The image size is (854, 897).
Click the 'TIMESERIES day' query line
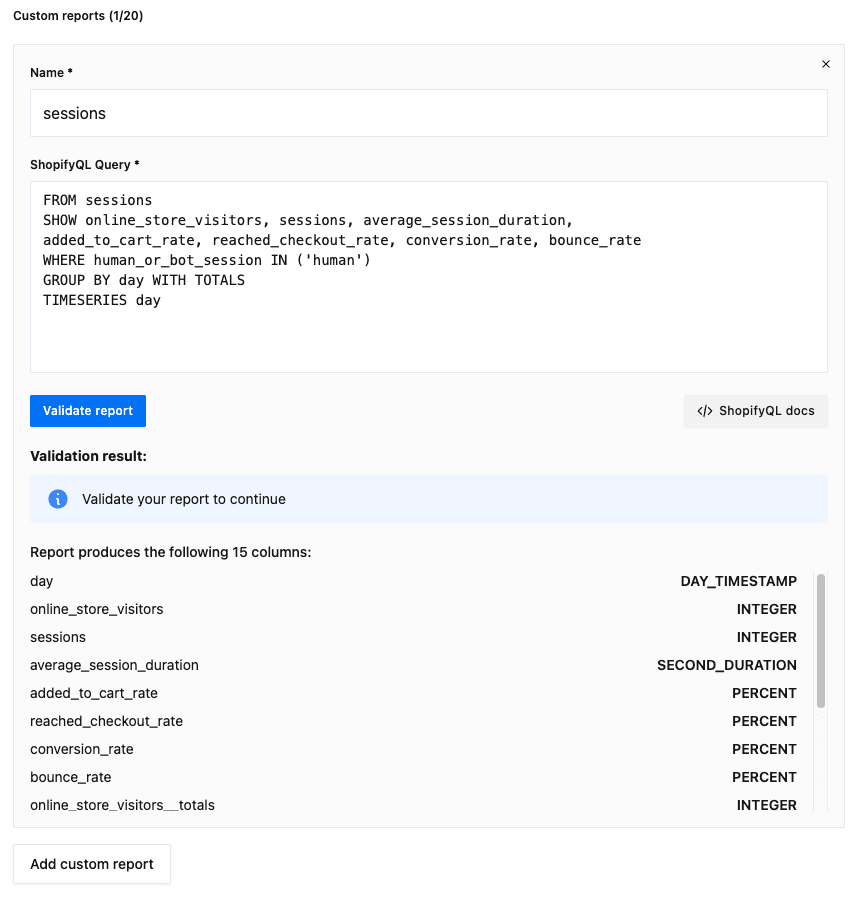pos(102,300)
